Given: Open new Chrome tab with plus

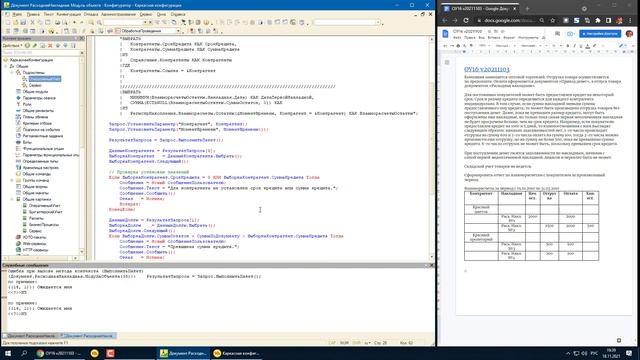Looking at the screenshot, I should 527,8.
